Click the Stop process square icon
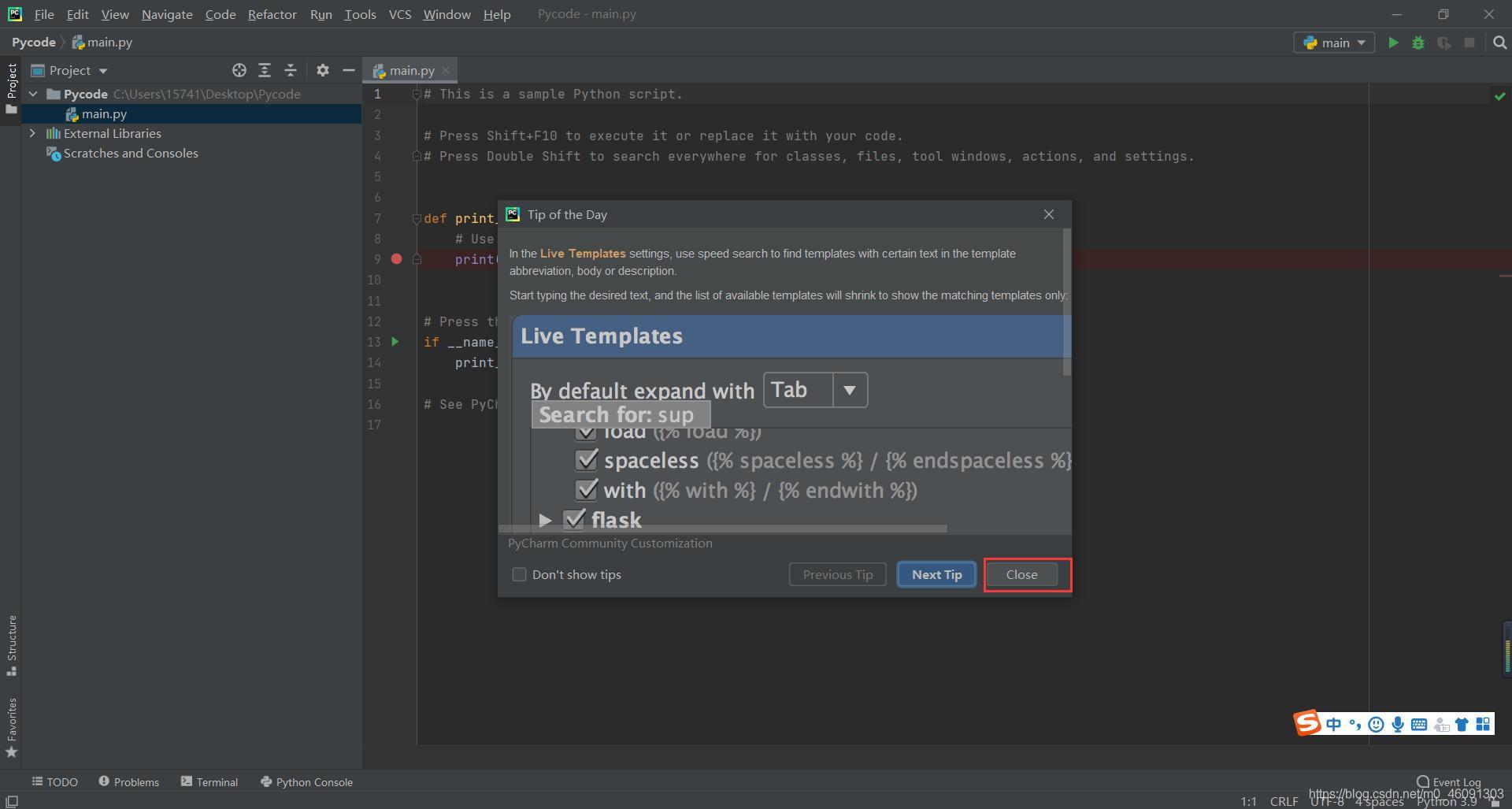The width and height of the screenshot is (1512, 809). coord(1469,43)
